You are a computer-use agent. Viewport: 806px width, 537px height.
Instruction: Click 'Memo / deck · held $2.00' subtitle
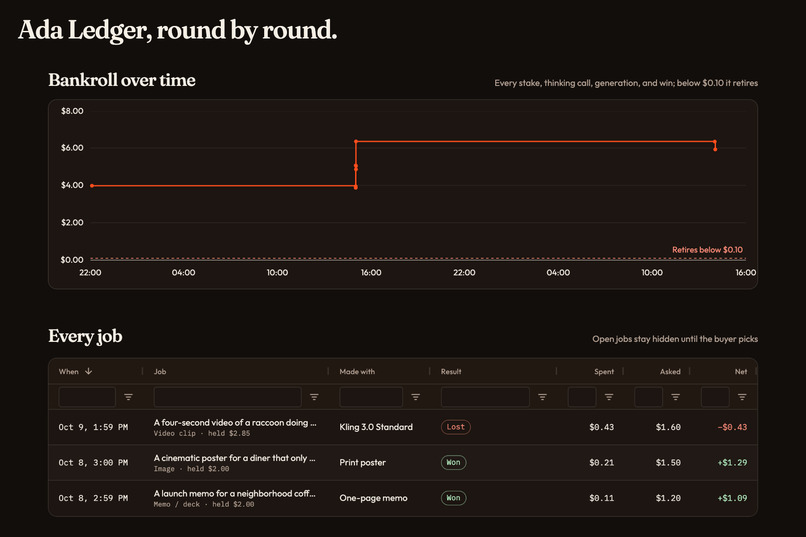(204, 504)
